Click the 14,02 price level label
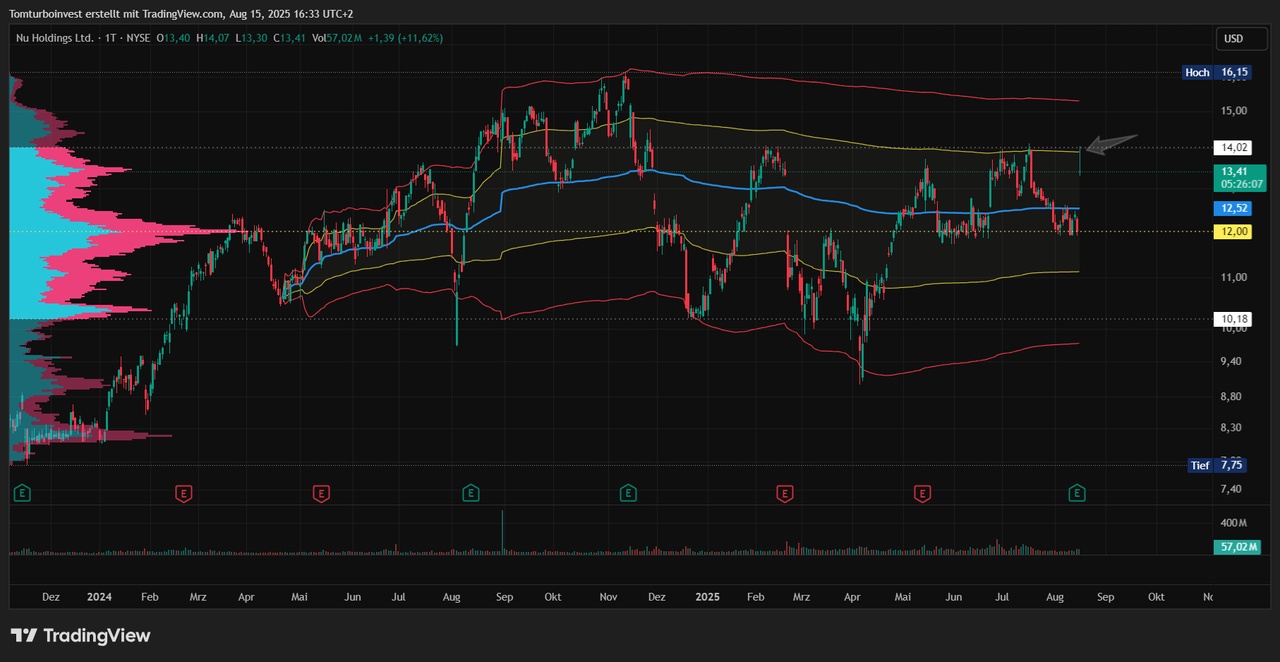Image resolution: width=1280 pixels, height=662 pixels. tap(1233, 148)
